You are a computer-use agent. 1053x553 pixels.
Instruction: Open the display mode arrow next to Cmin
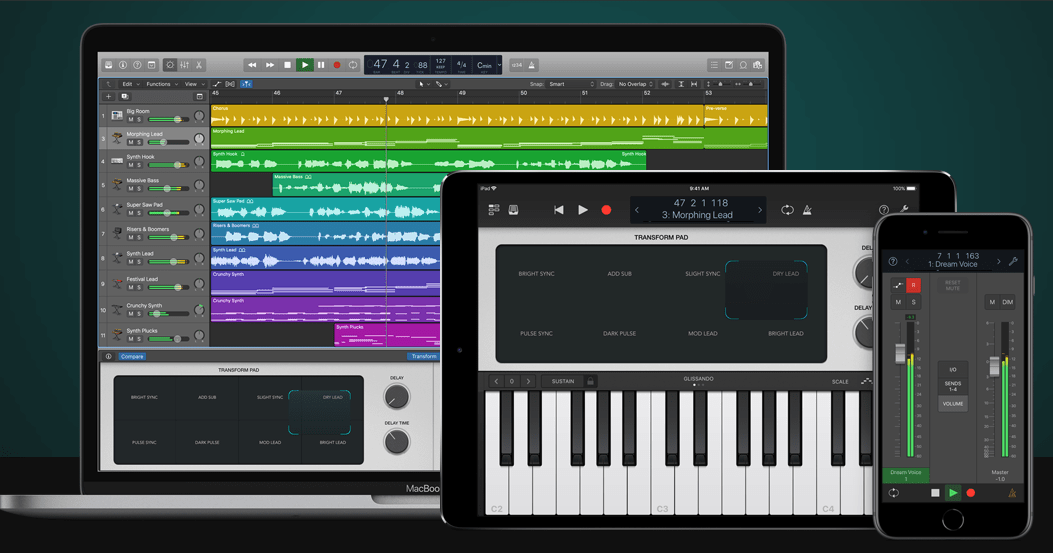(499, 65)
